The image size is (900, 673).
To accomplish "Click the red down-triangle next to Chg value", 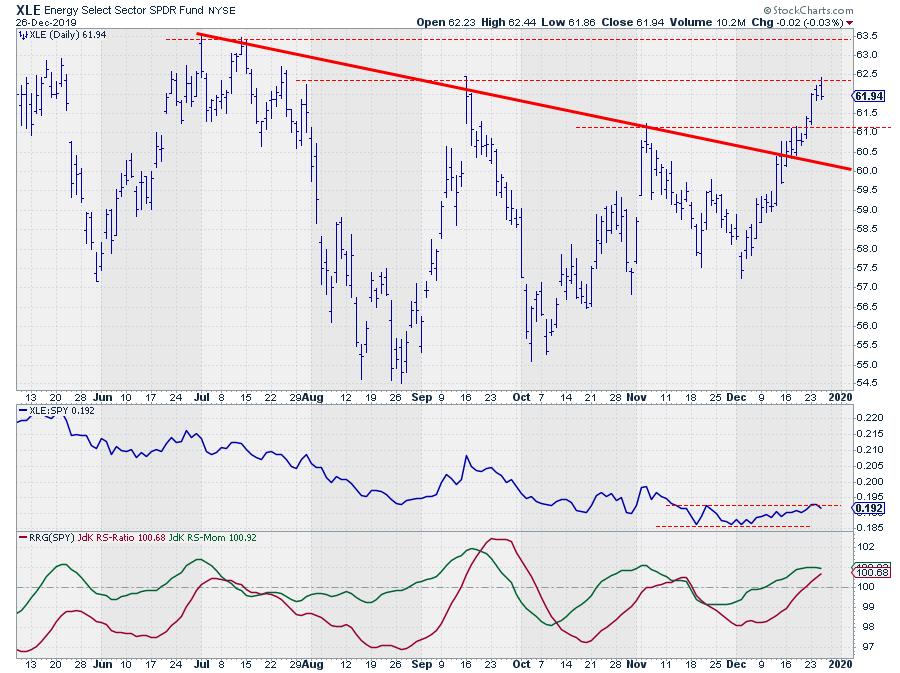I will coord(849,23).
